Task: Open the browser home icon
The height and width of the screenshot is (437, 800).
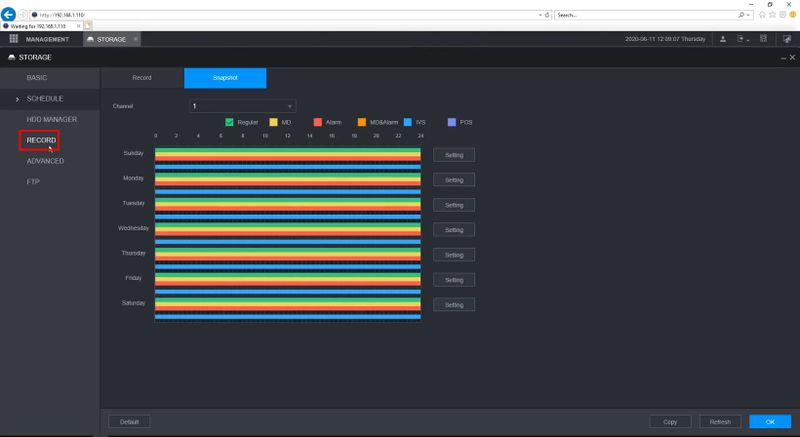Action: (762, 15)
